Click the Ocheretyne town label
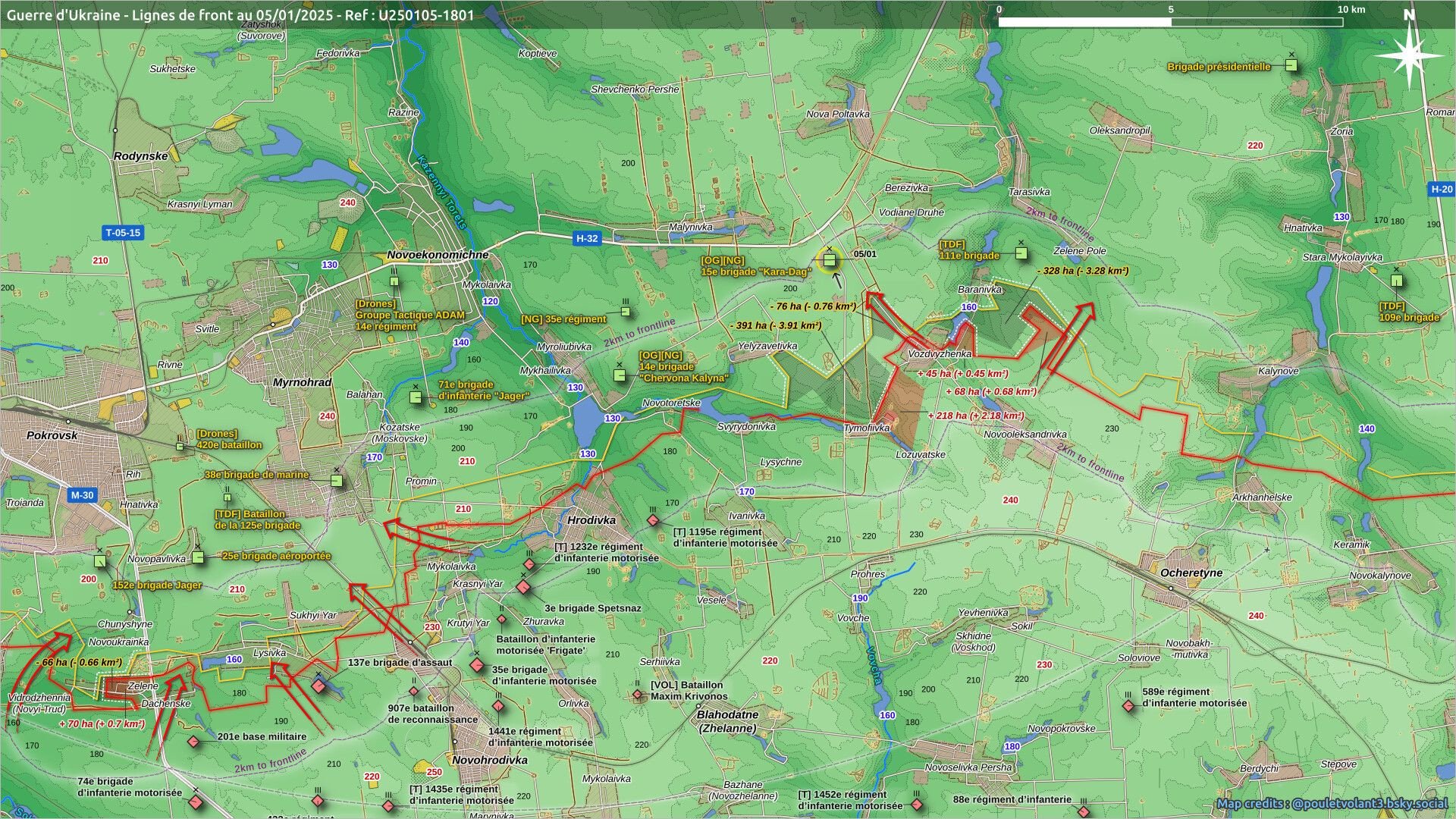The image size is (1456, 819). point(1191,573)
